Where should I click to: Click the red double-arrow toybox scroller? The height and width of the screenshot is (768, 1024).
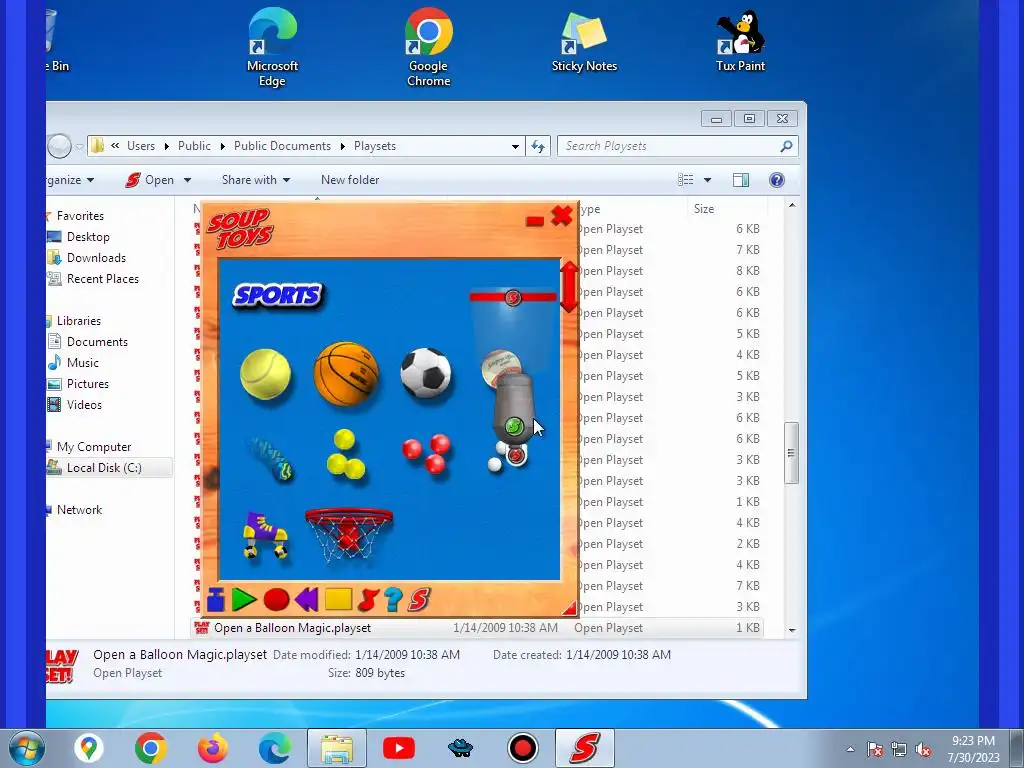[569, 287]
